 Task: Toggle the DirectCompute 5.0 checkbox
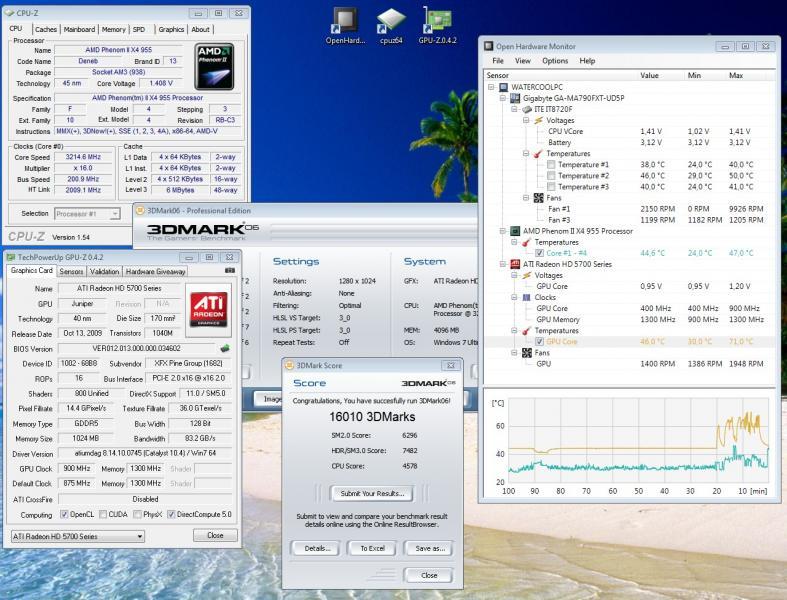171,514
